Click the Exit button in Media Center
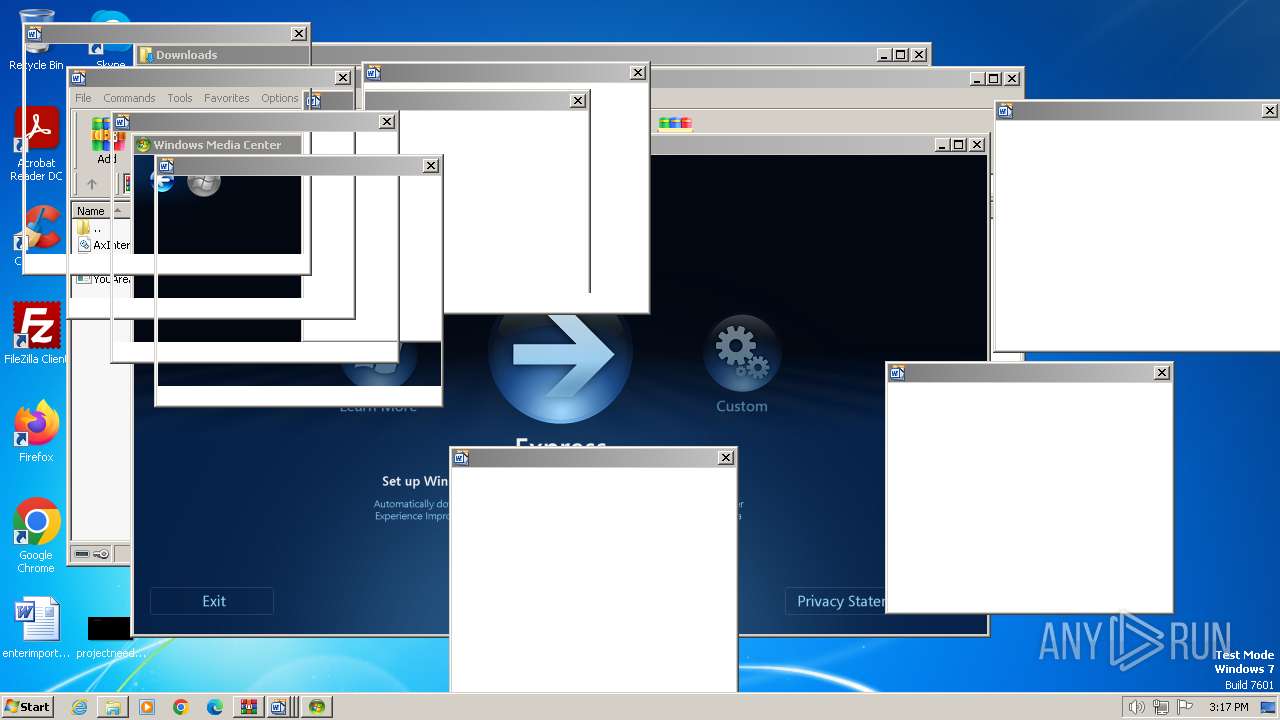 (x=212, y=601)
